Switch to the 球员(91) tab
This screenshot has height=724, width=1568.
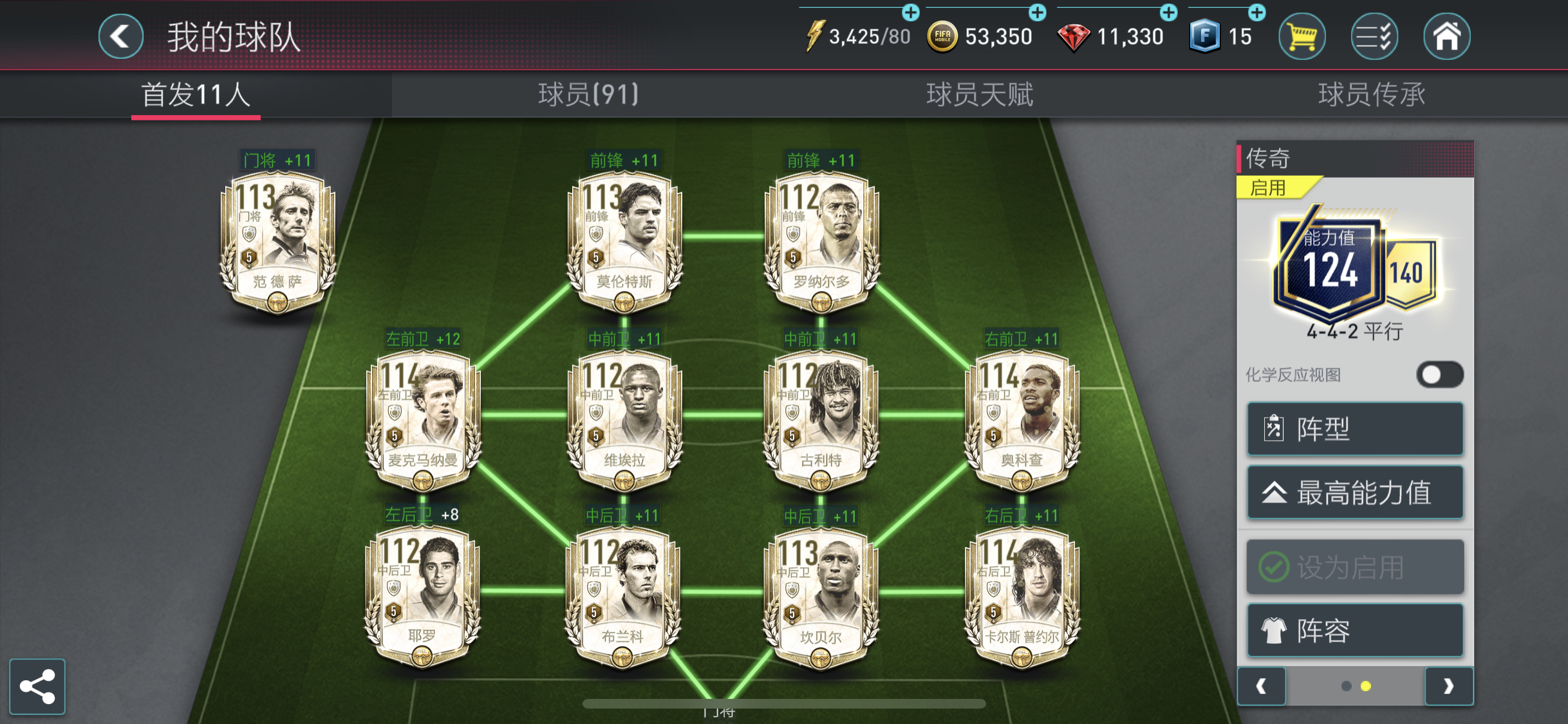(588, 95)
